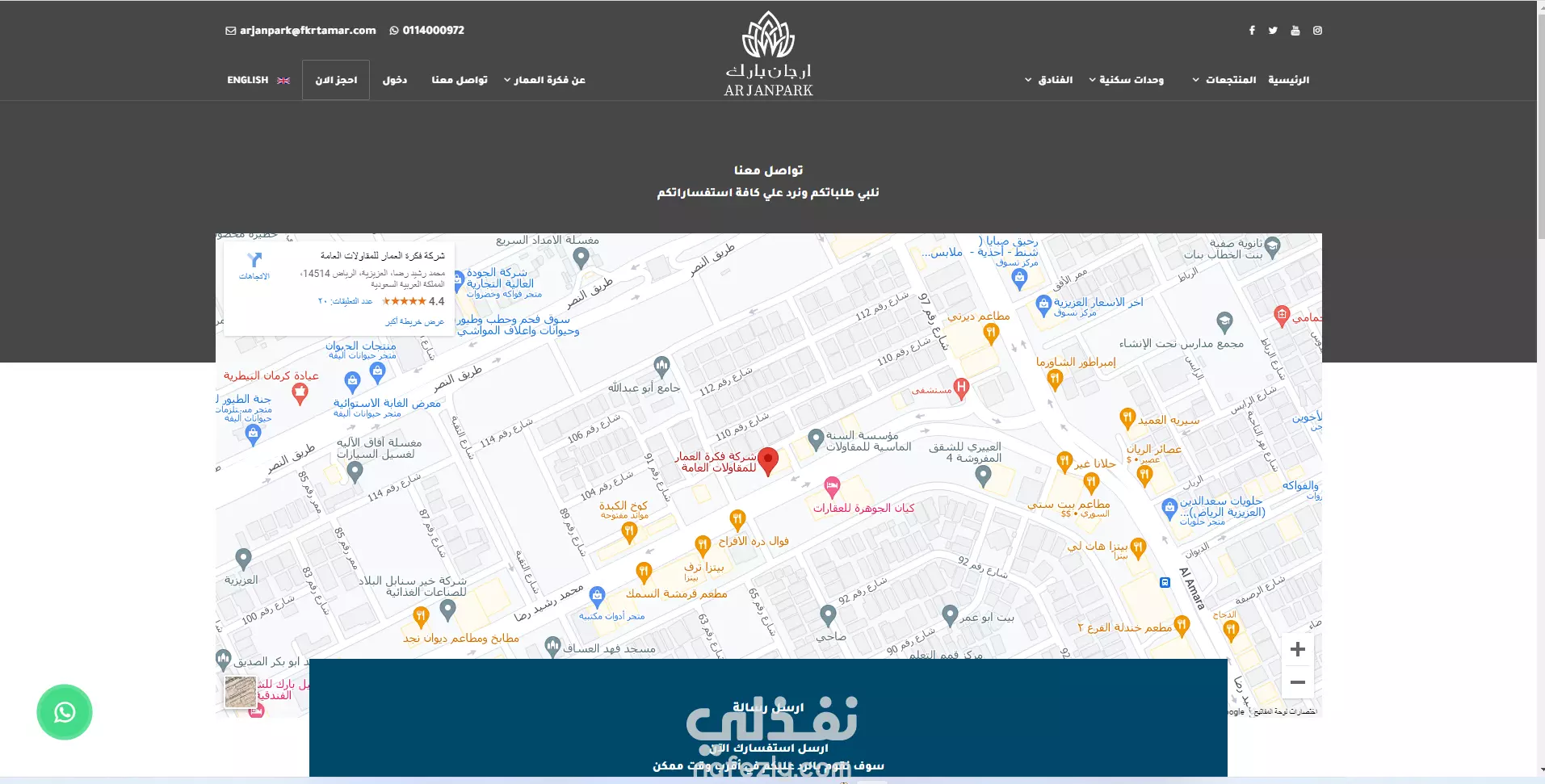Click the عيادة كرمان البيطرية marker
The width and height of the screenshot is (1545, 784).
pyautogui.click(x=300, y=393)
